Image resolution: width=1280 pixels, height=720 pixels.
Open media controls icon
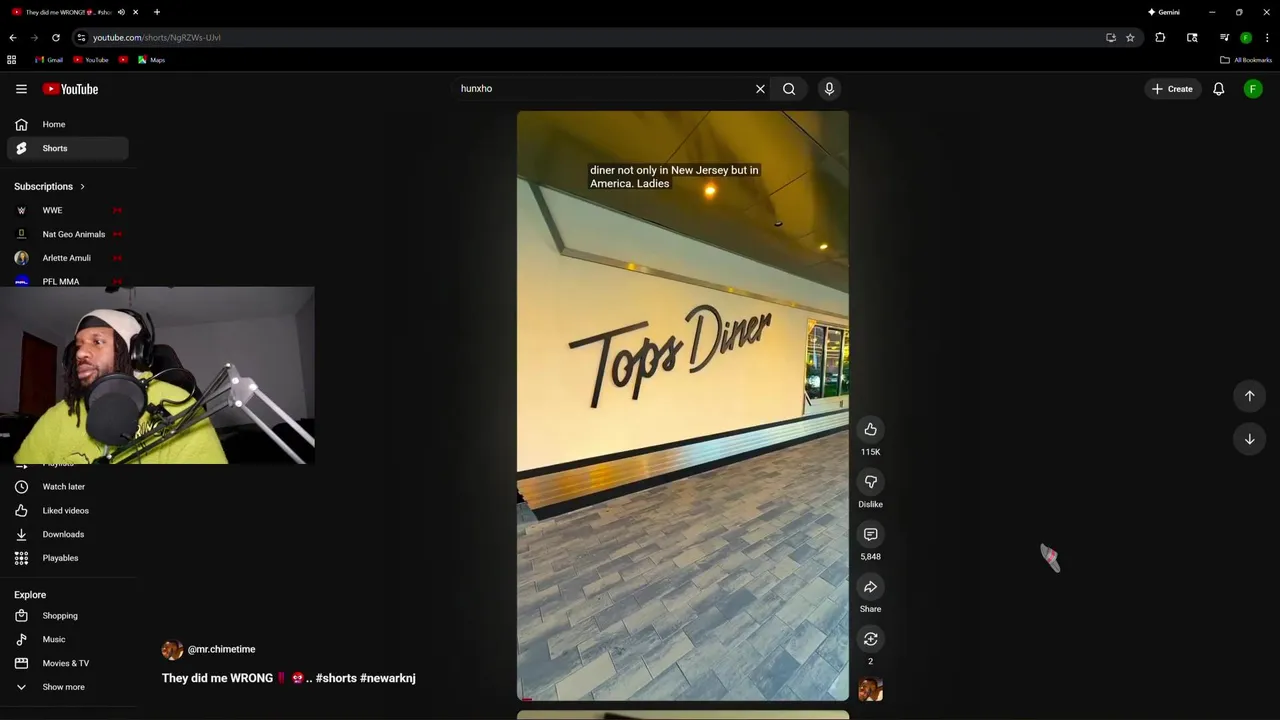(1224, 38)
